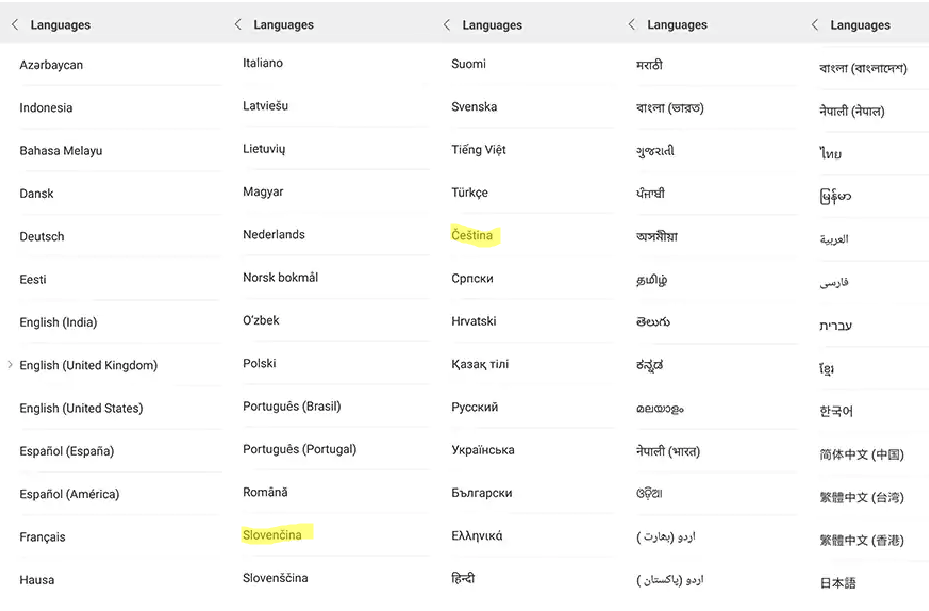Image resolution: width=929 pixels, height=611 pixels.
Task: Tap back arrow above मराठी list
Action: 632,25
